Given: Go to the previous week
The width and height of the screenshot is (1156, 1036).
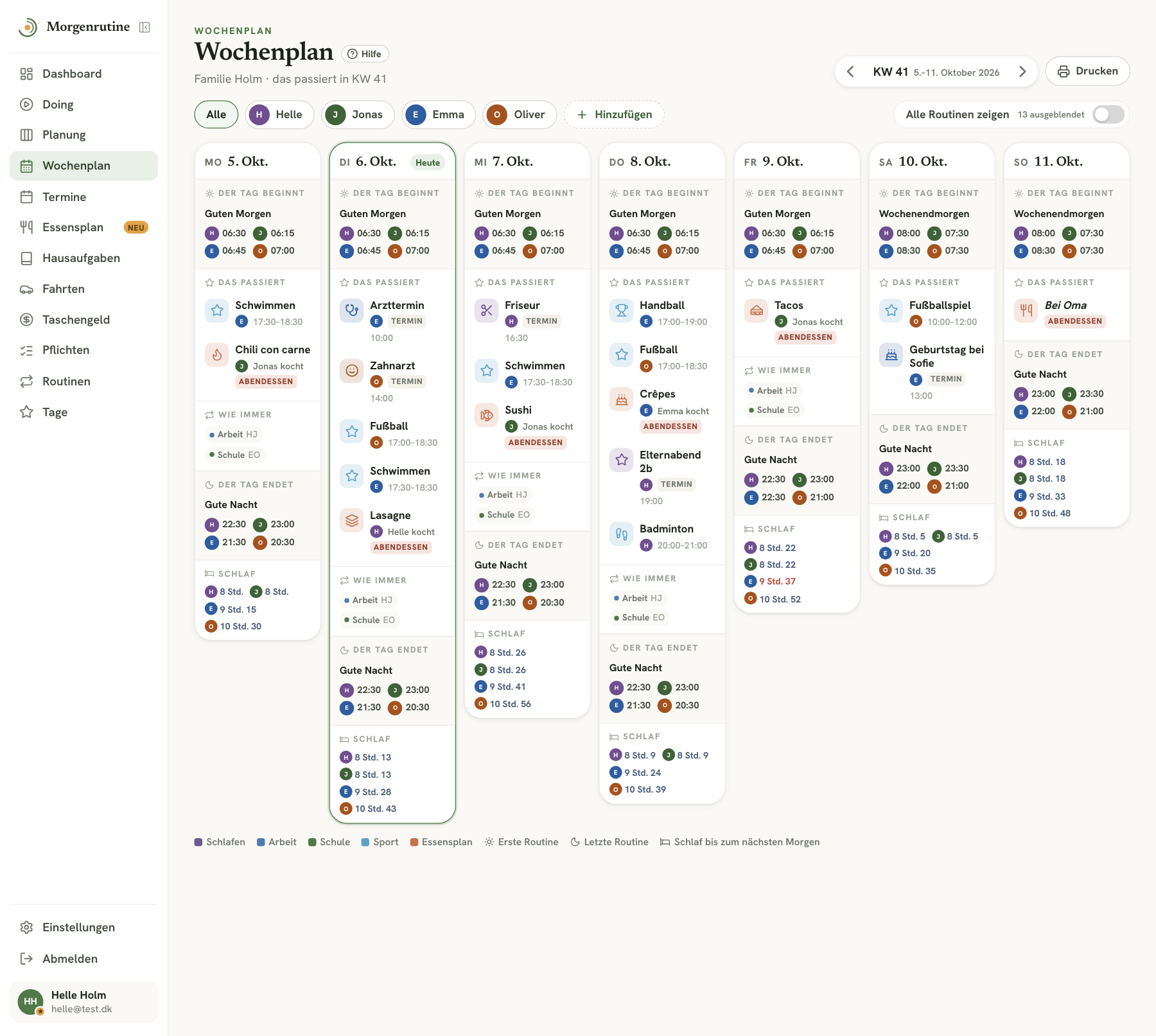Looking at the screenshot, I should tap(850, 71).
